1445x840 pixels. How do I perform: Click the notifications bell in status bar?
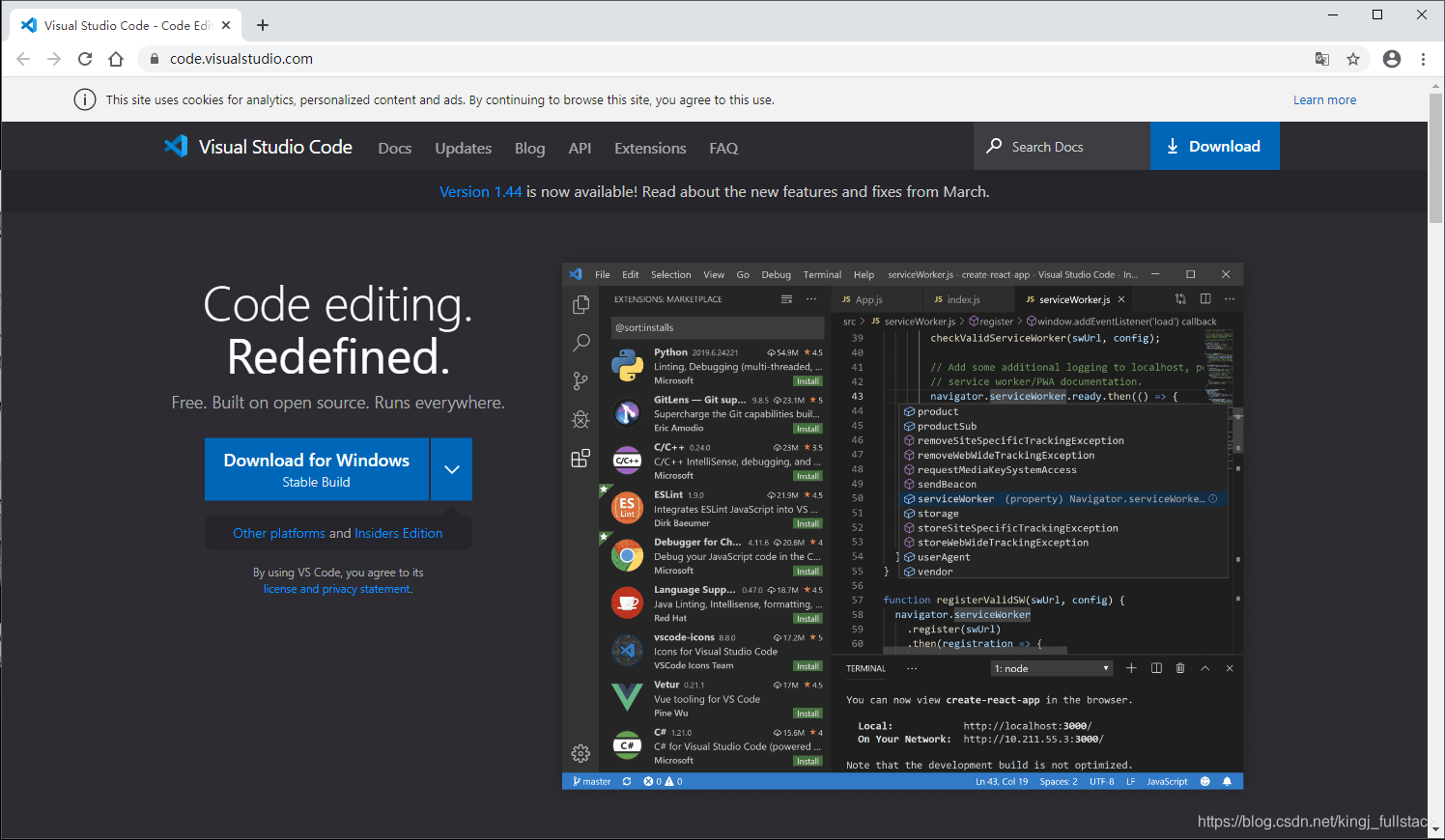1228,781
